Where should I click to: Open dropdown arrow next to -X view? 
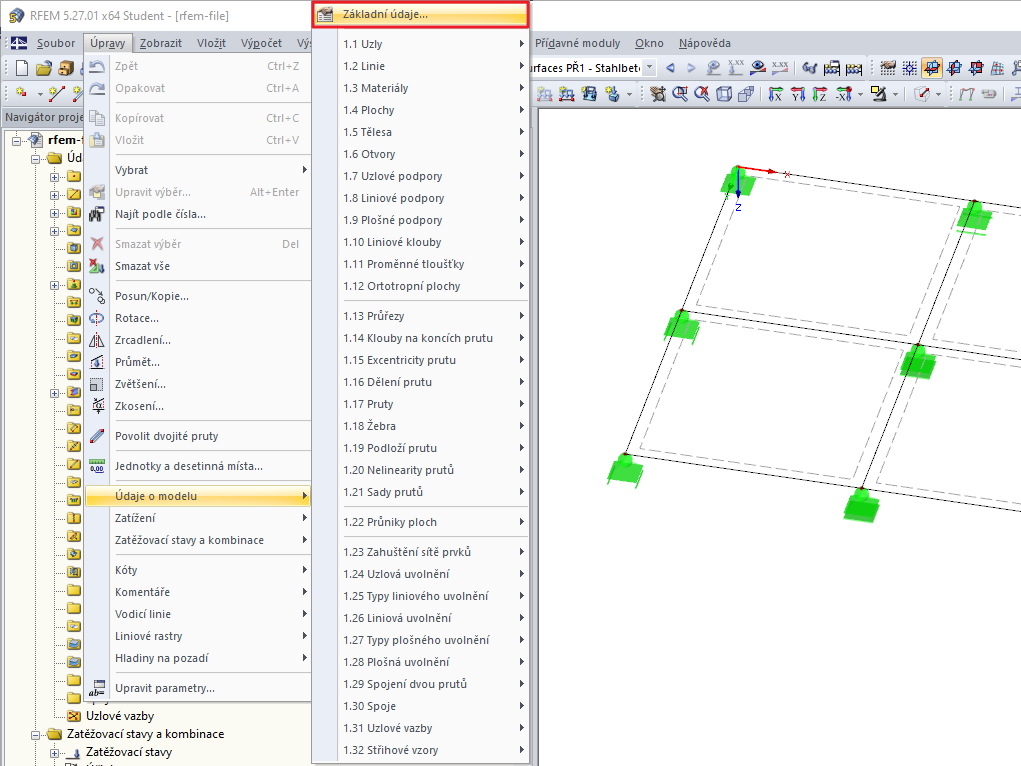coord(860,94)
